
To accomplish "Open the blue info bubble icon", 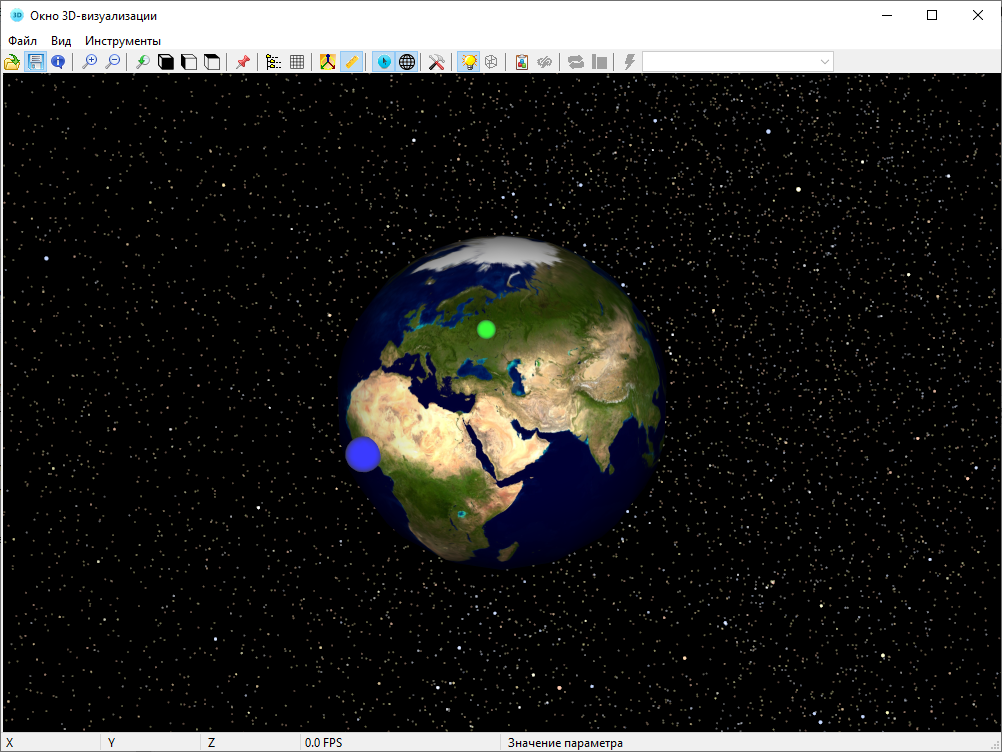I will point(58,62).
